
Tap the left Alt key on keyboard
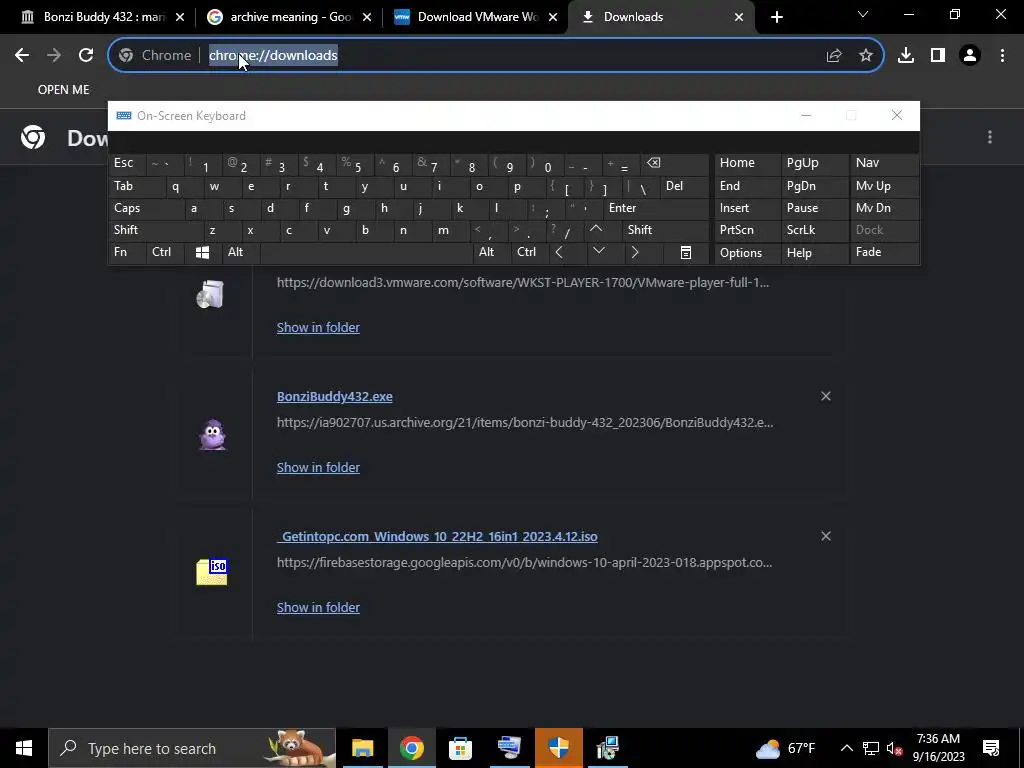click(241, 252)
